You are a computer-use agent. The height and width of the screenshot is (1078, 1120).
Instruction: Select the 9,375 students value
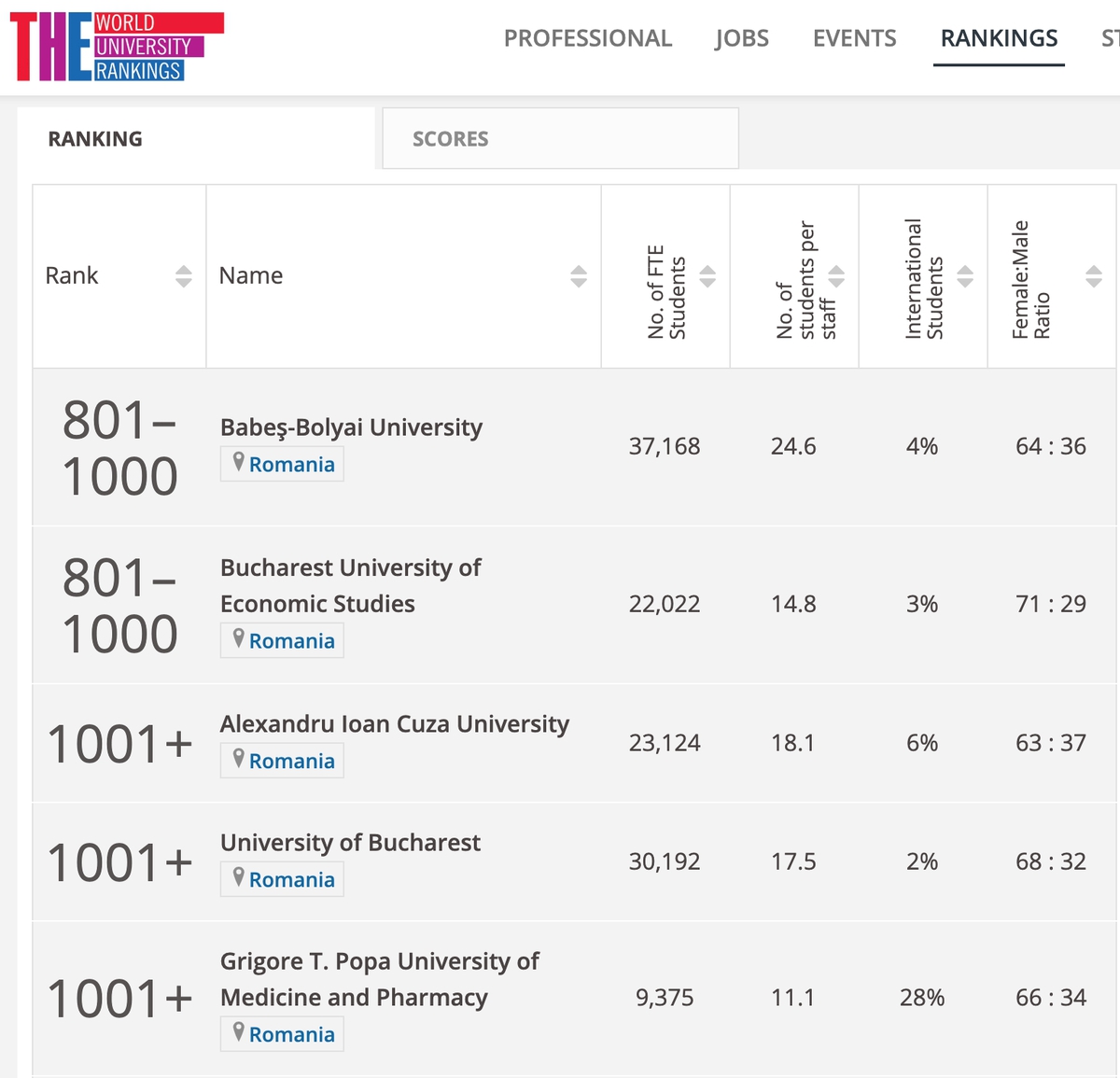tap(665, 998)
